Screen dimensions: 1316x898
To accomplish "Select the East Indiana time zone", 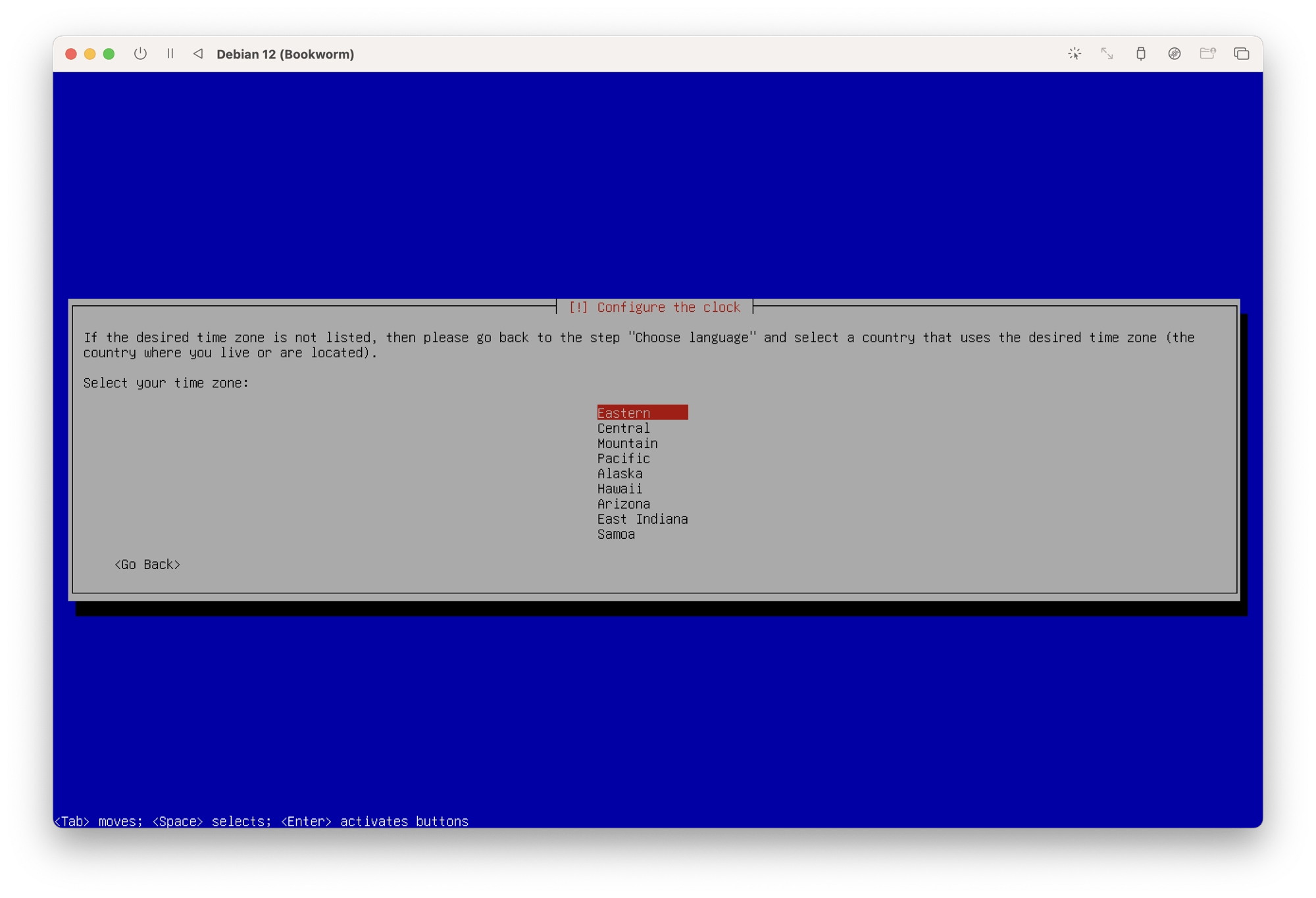I will click(x=642, y=518).
